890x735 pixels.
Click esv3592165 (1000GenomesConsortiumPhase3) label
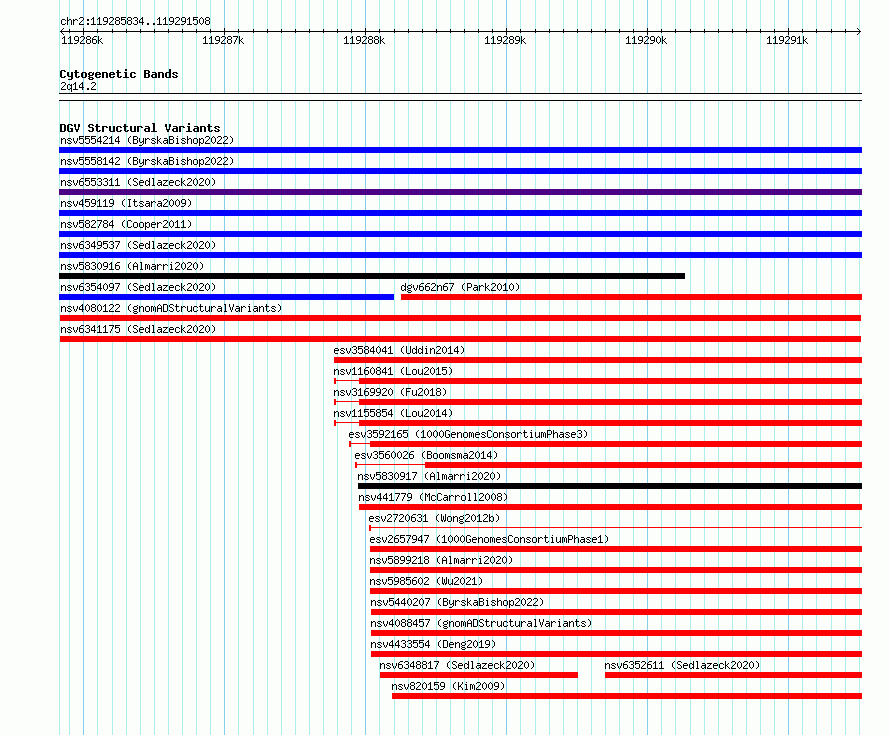click(468, 434)
